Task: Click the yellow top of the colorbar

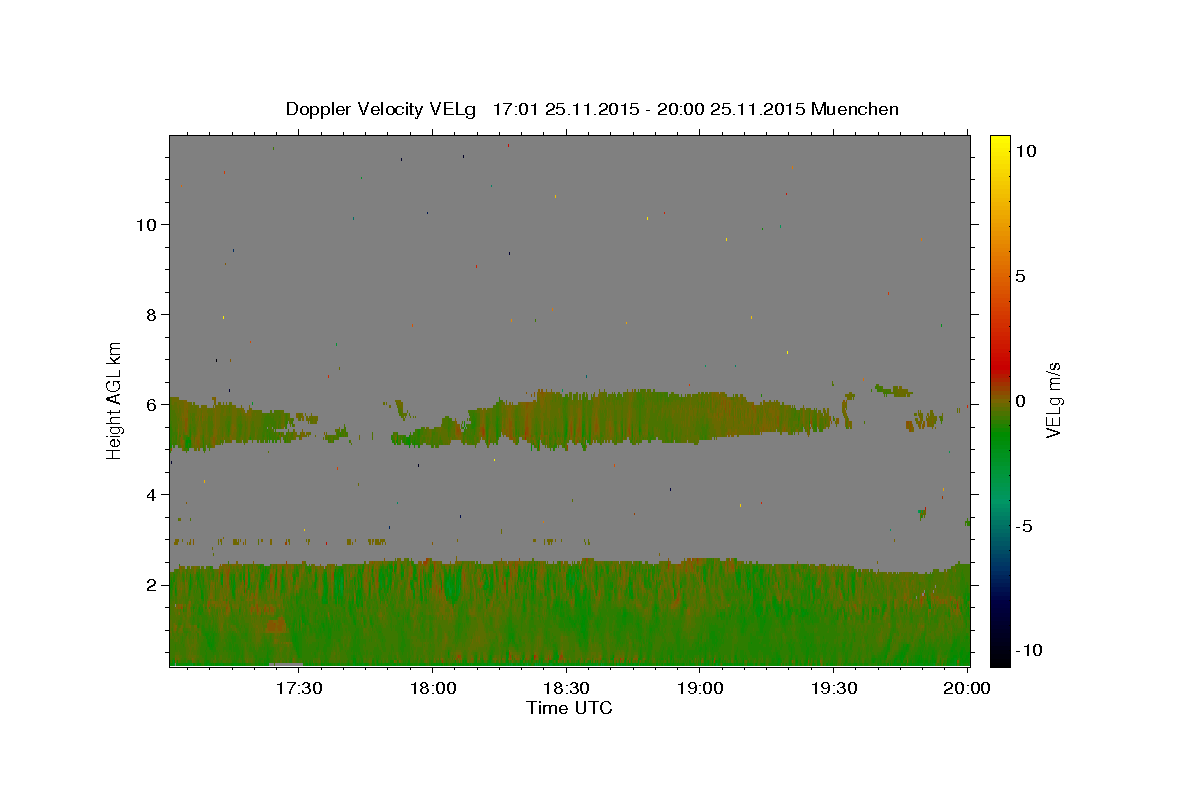Action: (x=999, y=145)
